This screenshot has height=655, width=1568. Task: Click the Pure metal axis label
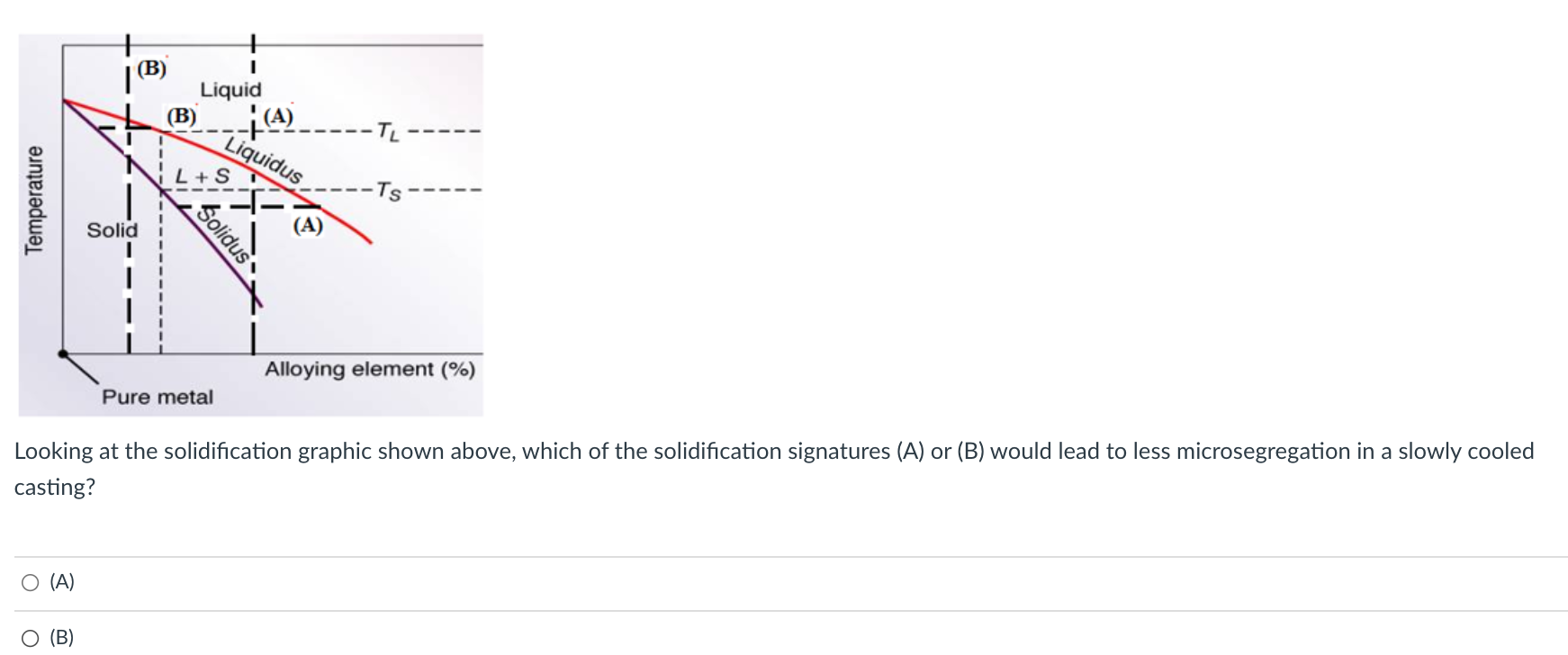pyautogui.click(x=158, y=397)
